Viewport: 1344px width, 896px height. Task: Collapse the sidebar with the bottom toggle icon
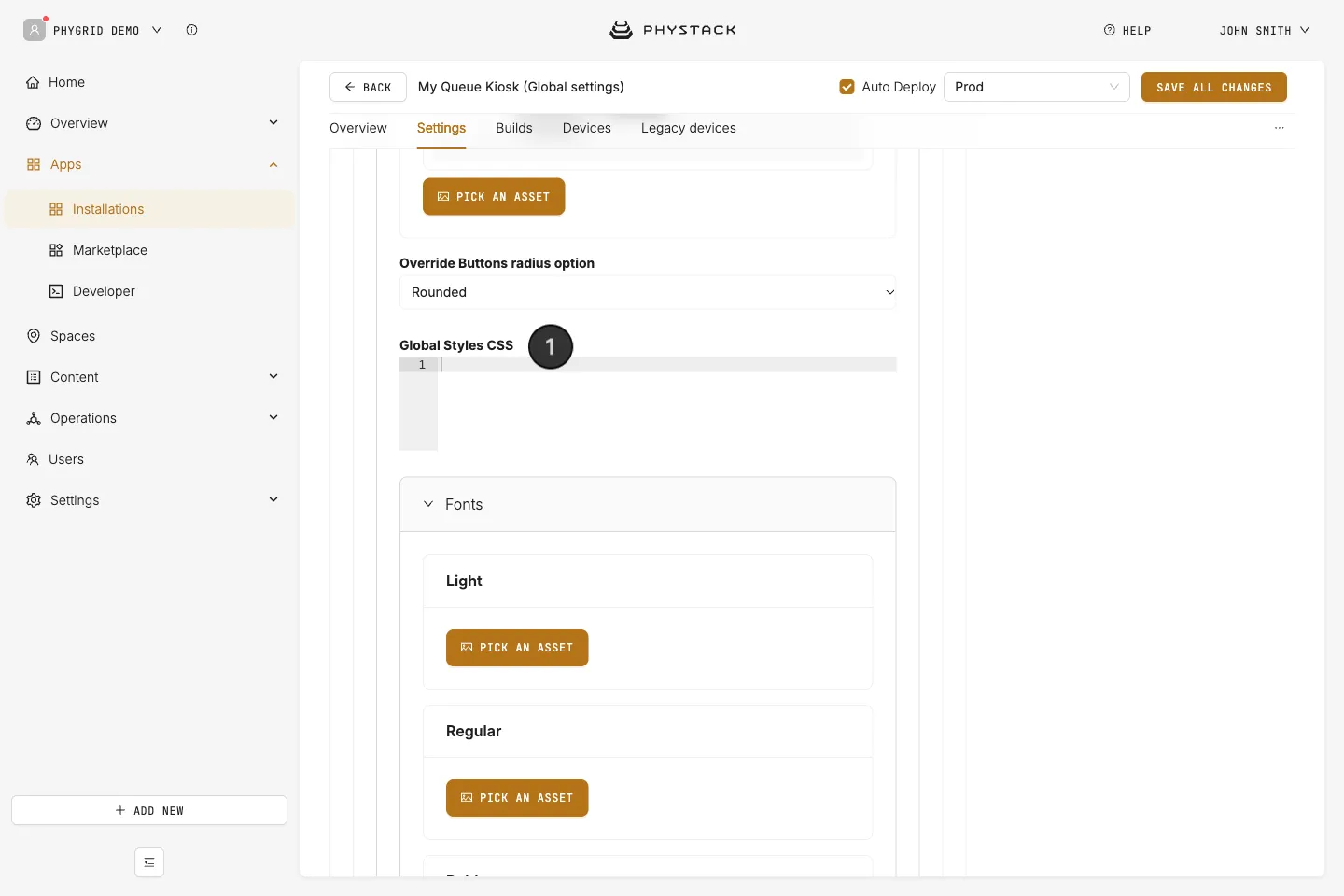(x=149, y=862)
